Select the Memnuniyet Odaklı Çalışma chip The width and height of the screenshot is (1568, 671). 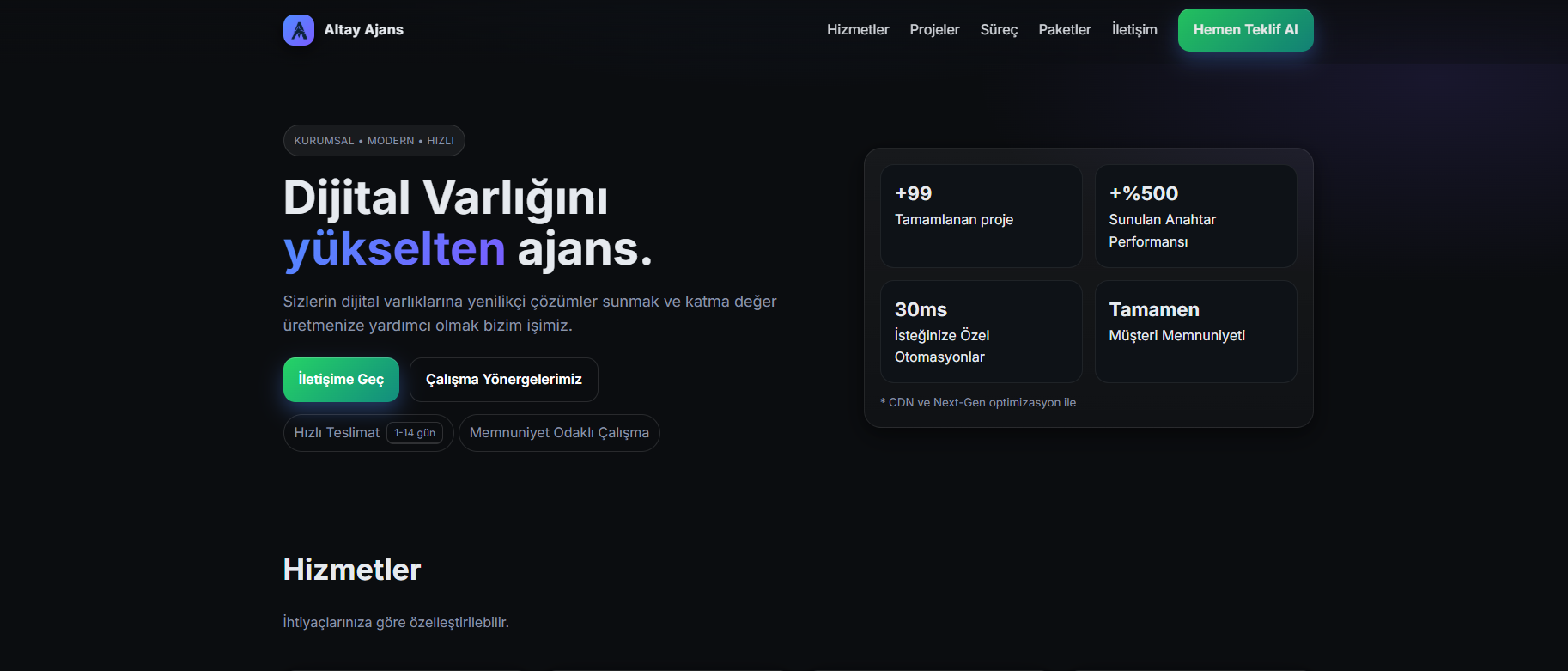pos(559,433)
